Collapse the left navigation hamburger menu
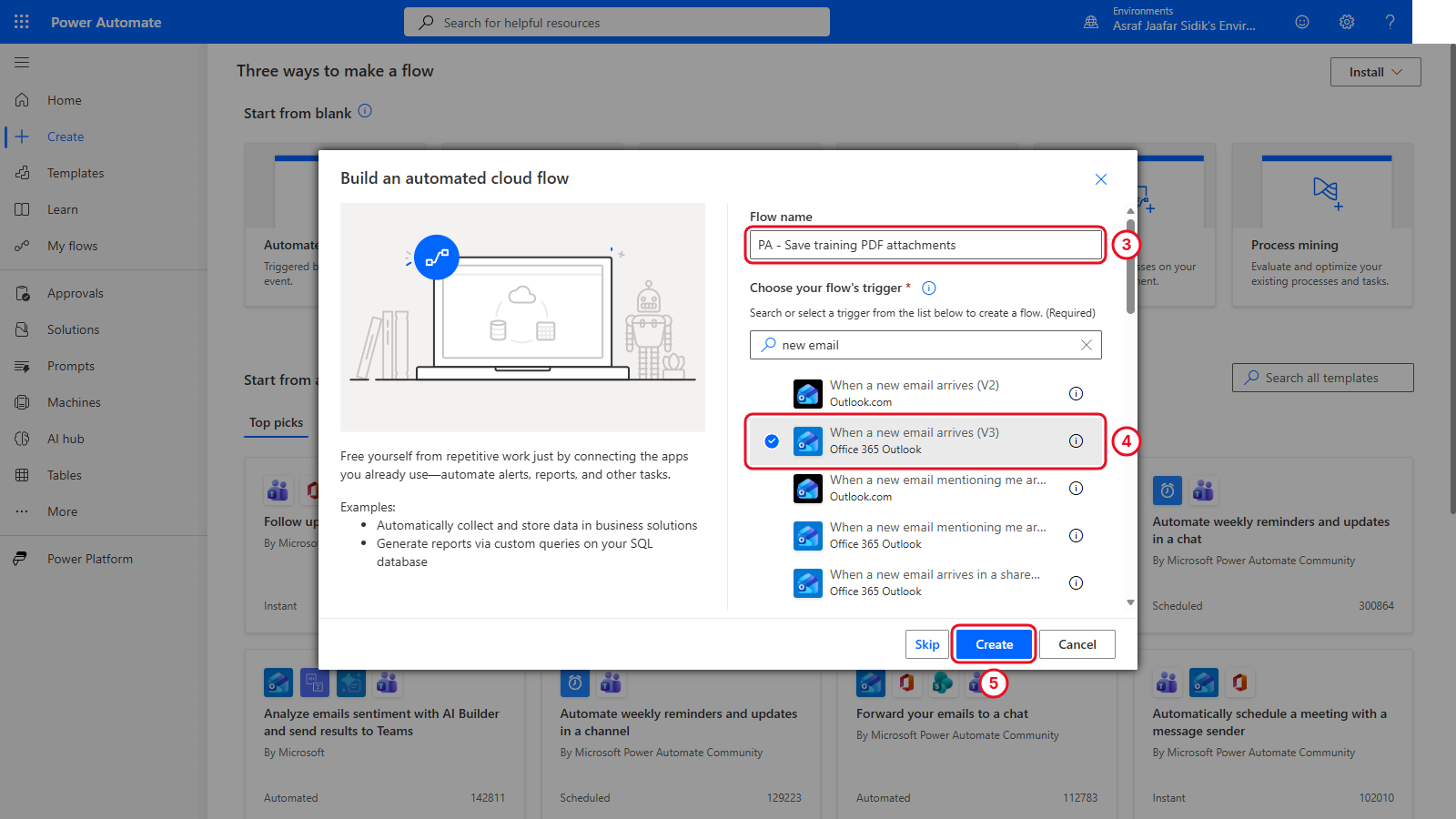 click(22, 63)
